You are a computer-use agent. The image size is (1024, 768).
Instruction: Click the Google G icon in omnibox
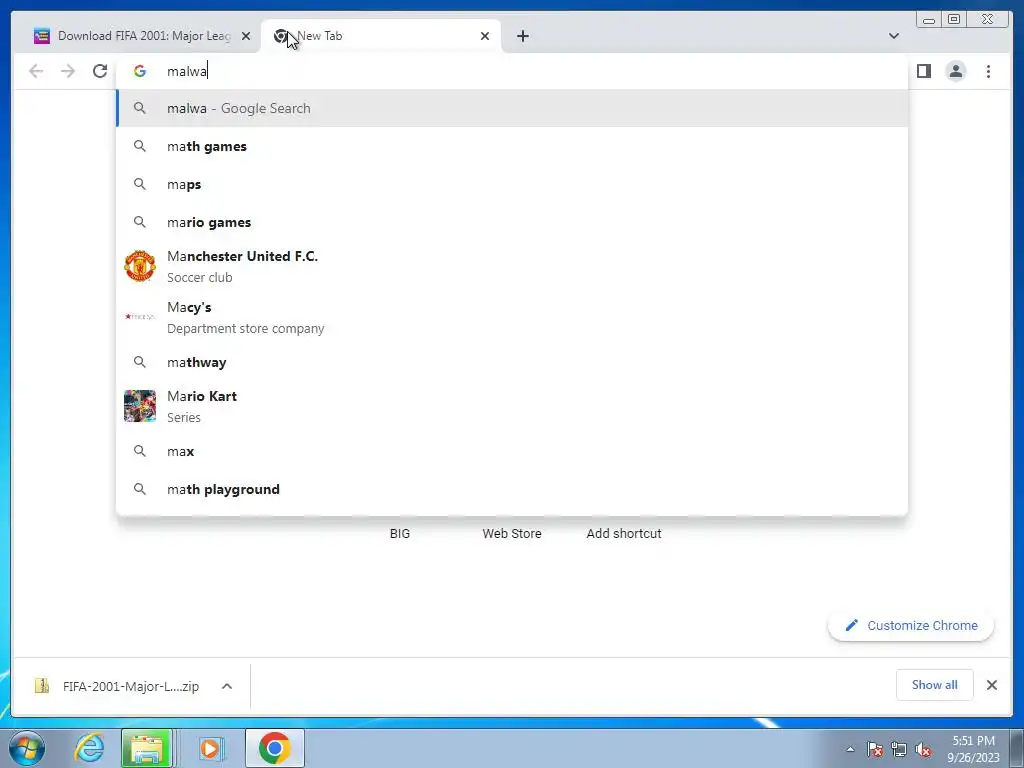[x=140, y=71]
